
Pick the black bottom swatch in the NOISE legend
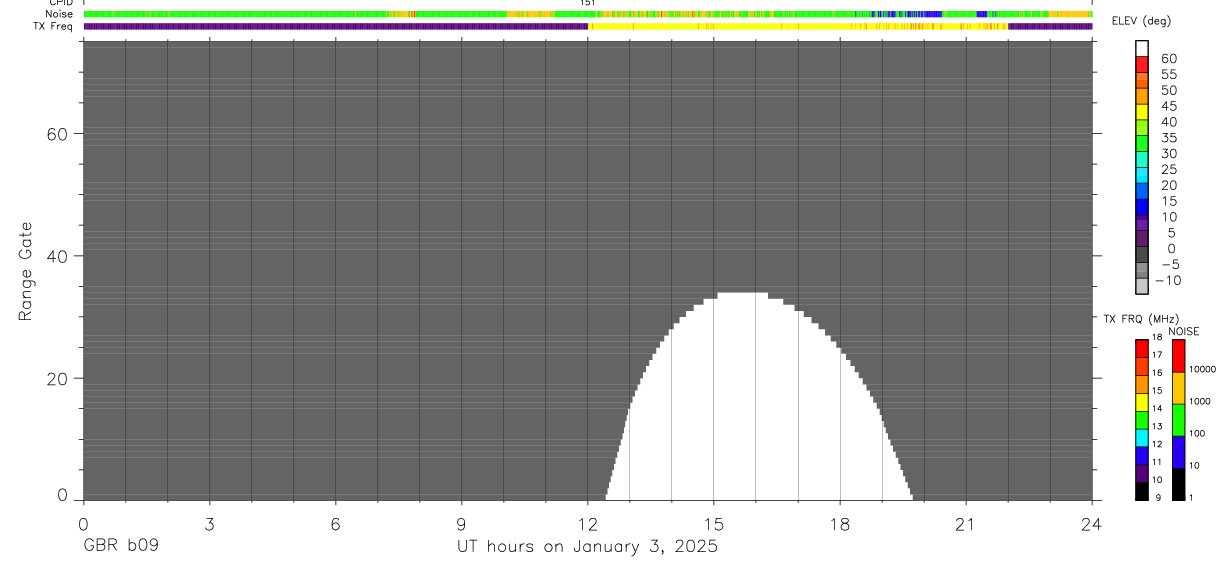click(1178, 484)
